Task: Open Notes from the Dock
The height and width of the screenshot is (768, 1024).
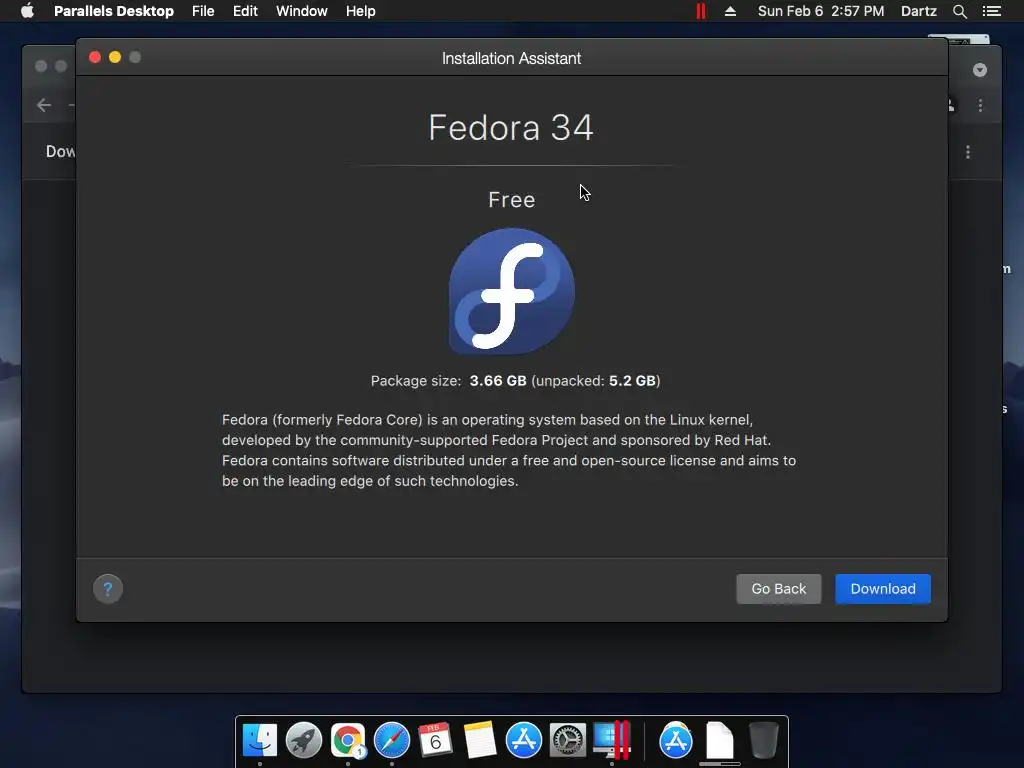Action: point(479,740)
